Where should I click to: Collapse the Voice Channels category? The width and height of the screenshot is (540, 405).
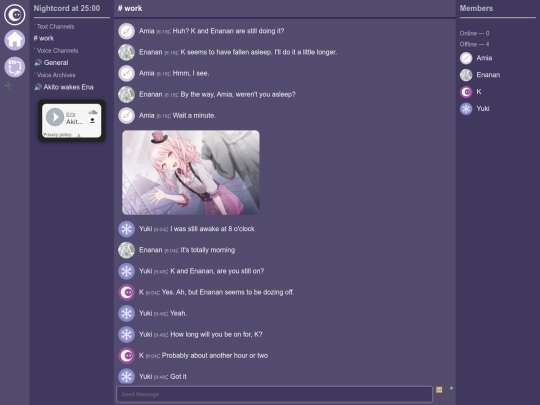[56, 51]
